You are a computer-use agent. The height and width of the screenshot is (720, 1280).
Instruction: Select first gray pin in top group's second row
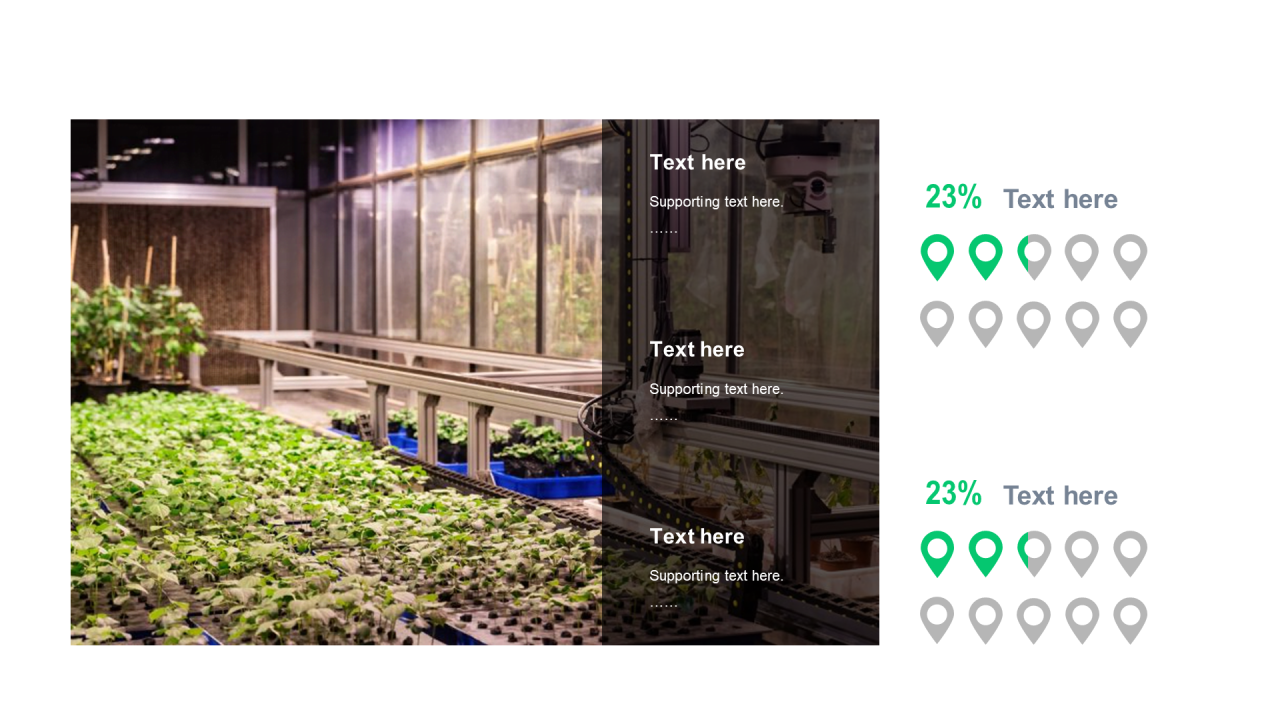(937, 324)
